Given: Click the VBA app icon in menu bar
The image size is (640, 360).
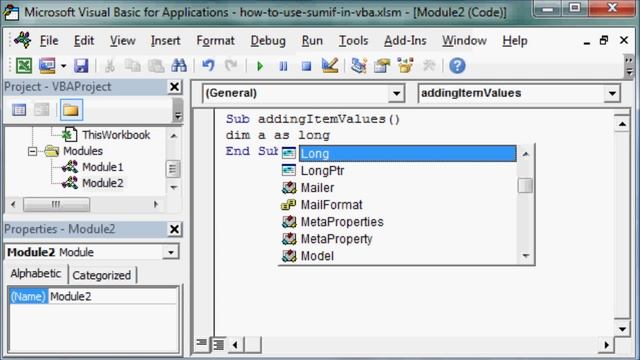Looking at the screenshot, I should pos(22,40).
